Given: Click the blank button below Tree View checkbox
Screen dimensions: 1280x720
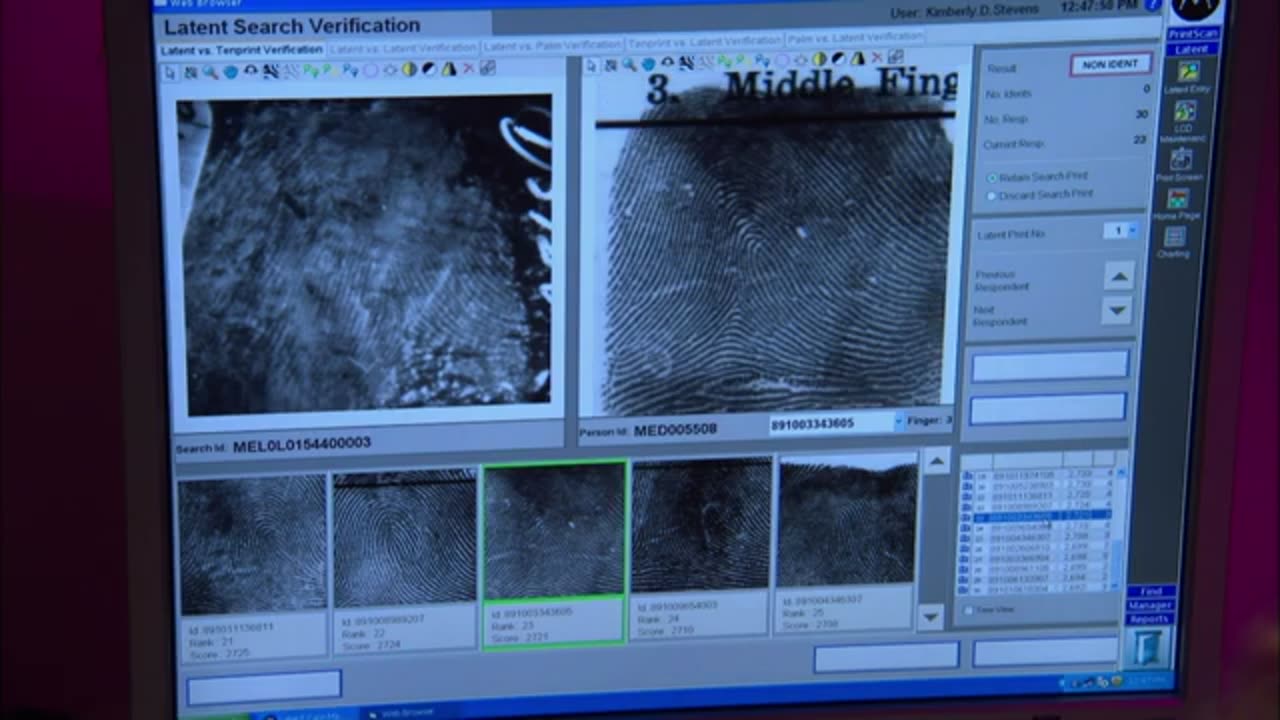Looking at the screenshot, I should click(x=1046, y=652).
